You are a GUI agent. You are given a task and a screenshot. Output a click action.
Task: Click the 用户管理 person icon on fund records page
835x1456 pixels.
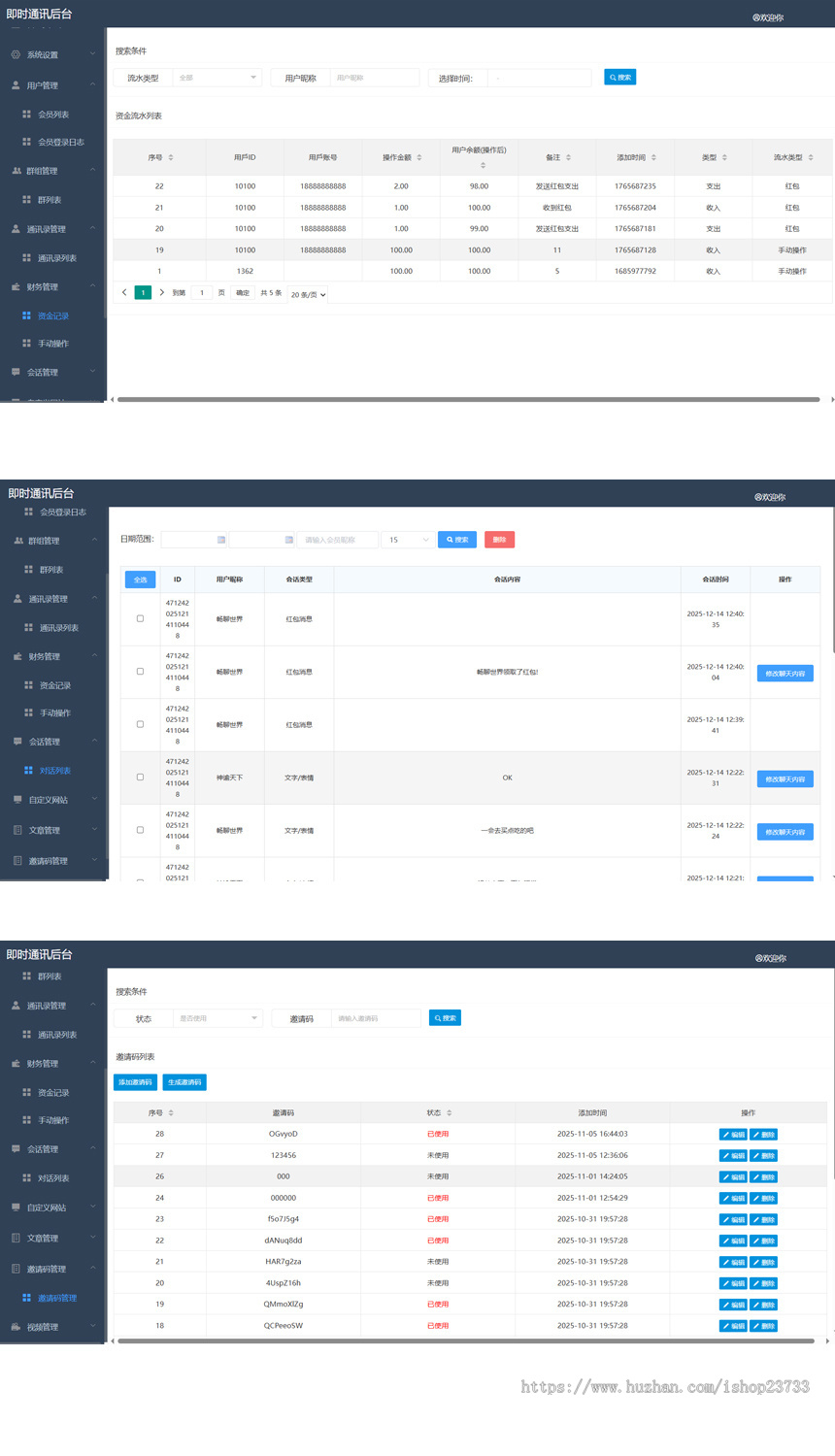click(x=16, y=85)
